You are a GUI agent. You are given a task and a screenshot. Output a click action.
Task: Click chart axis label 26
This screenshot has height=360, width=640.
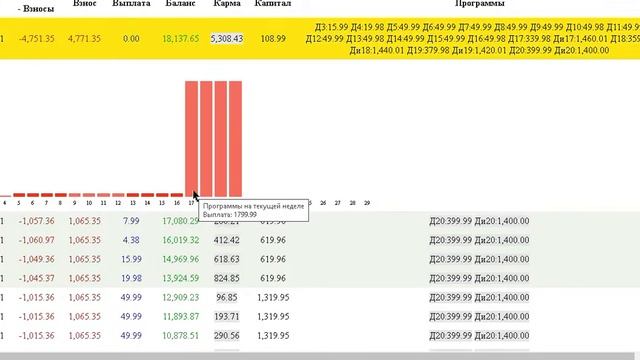323,203
